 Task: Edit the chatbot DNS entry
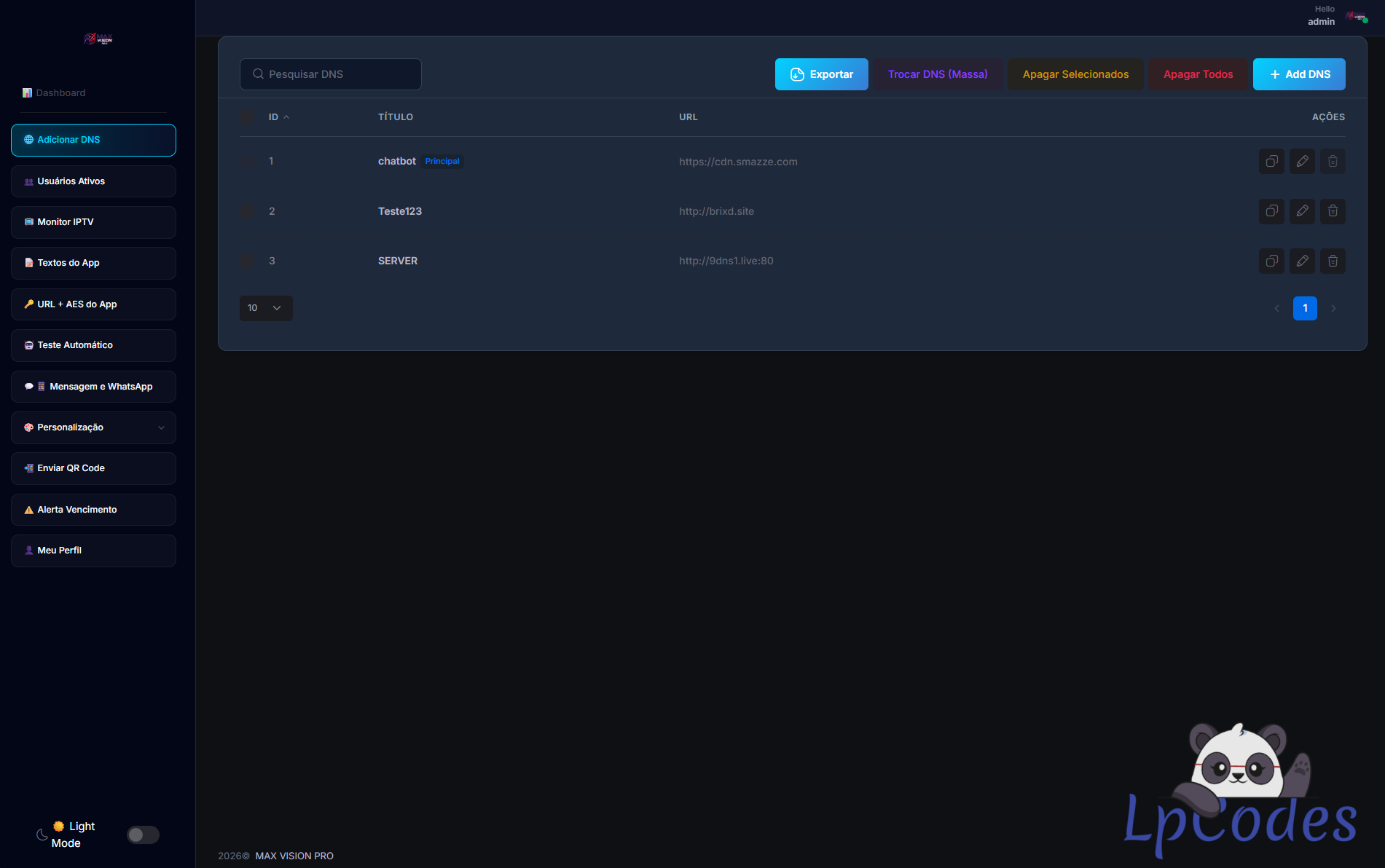(1302, 162)
